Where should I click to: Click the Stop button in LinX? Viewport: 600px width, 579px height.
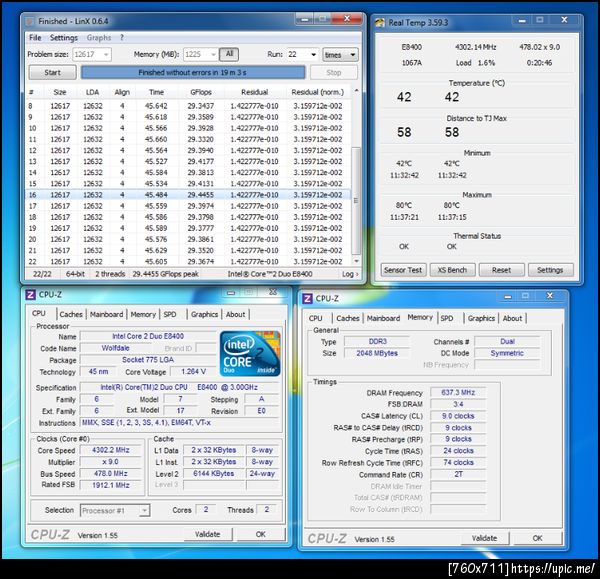click(333, 72)
